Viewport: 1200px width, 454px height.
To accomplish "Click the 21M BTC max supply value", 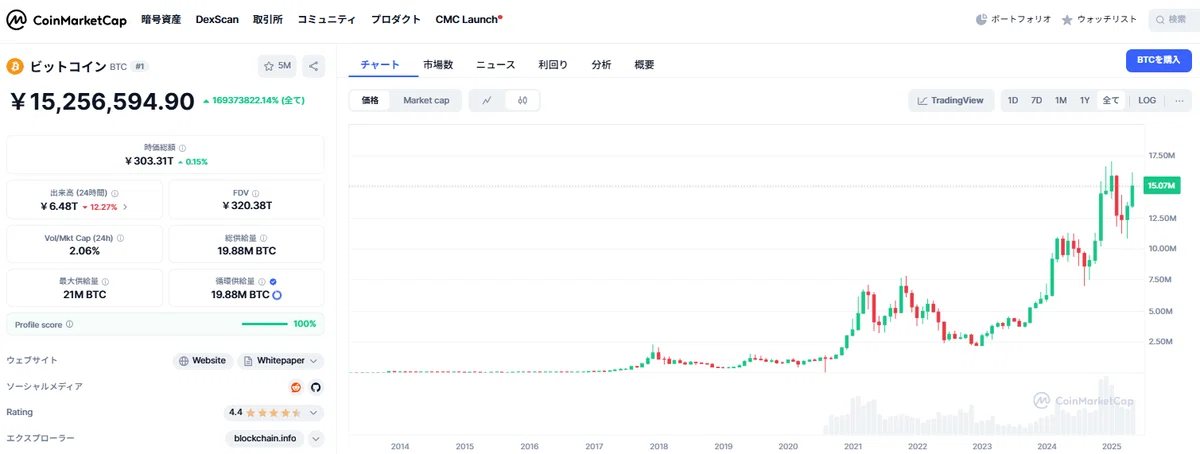I will point(84,295).
